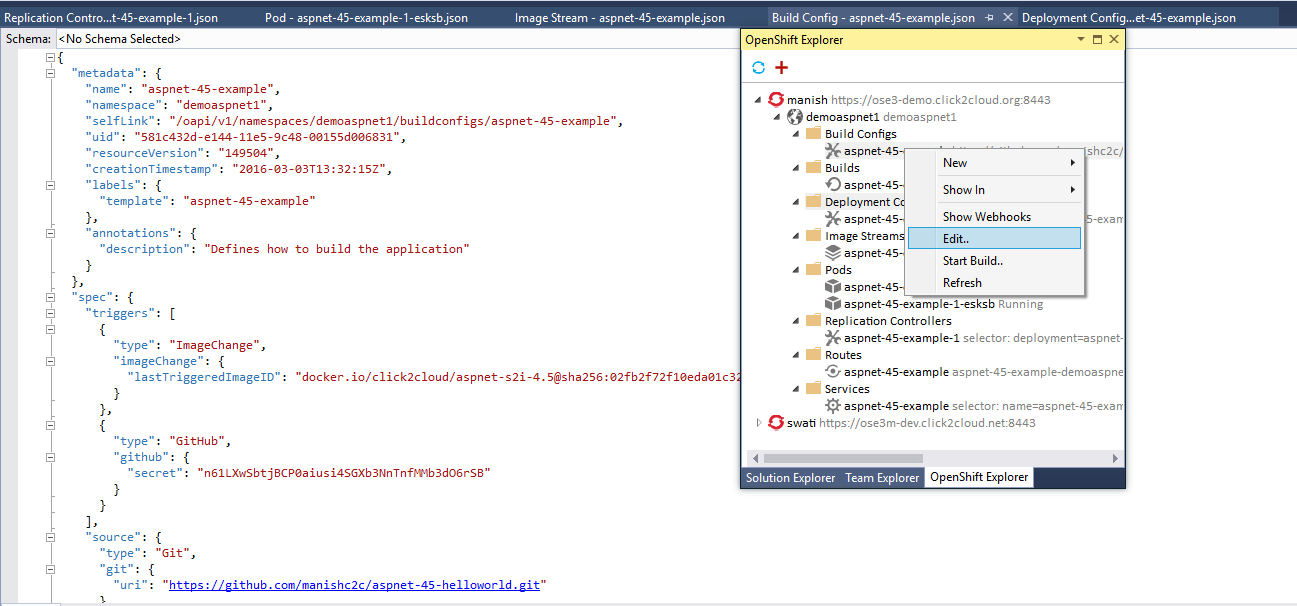Image resolution: width=1297 pixels, height=606 pixels.
Task: Click the red plus add connection icon
Action: pos(782,67)
